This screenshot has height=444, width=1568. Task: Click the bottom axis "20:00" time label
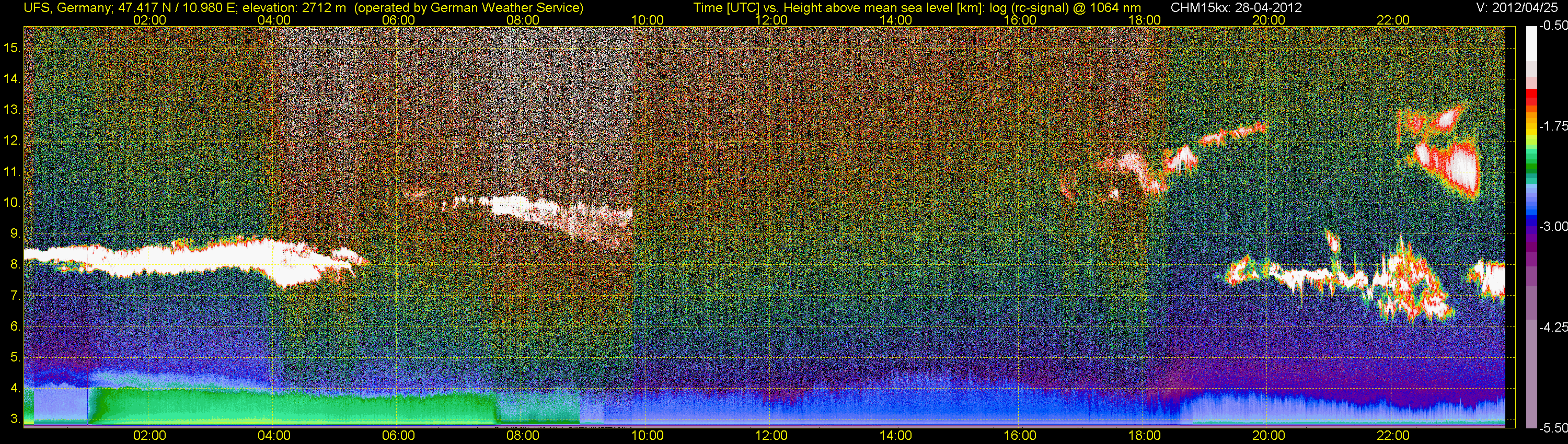pyautogui.click(x=1269, y=436)
